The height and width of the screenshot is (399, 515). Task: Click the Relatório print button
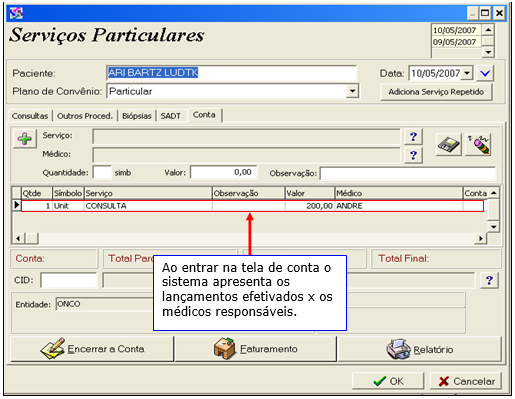(419, 349)
